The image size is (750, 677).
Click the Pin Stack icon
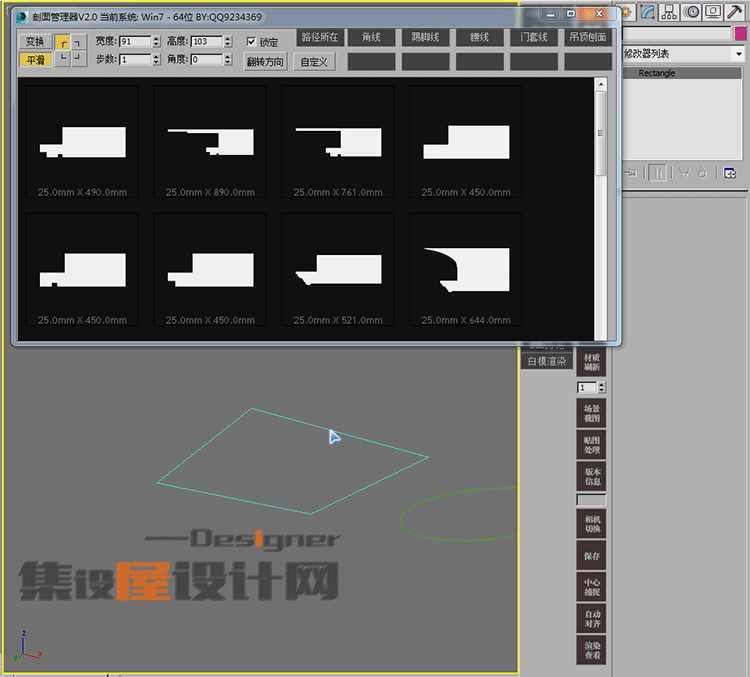[631, 173]
